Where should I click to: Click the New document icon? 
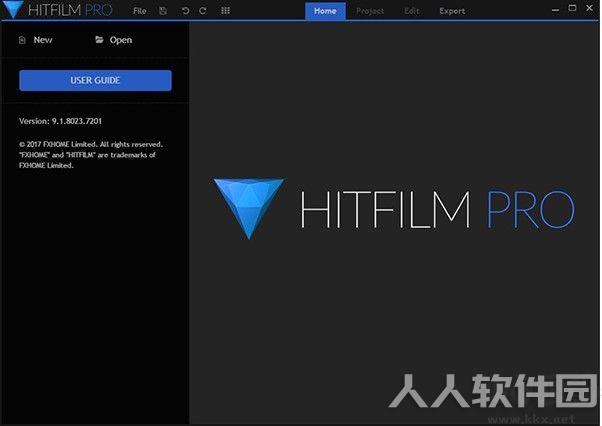tap(22, 40)
